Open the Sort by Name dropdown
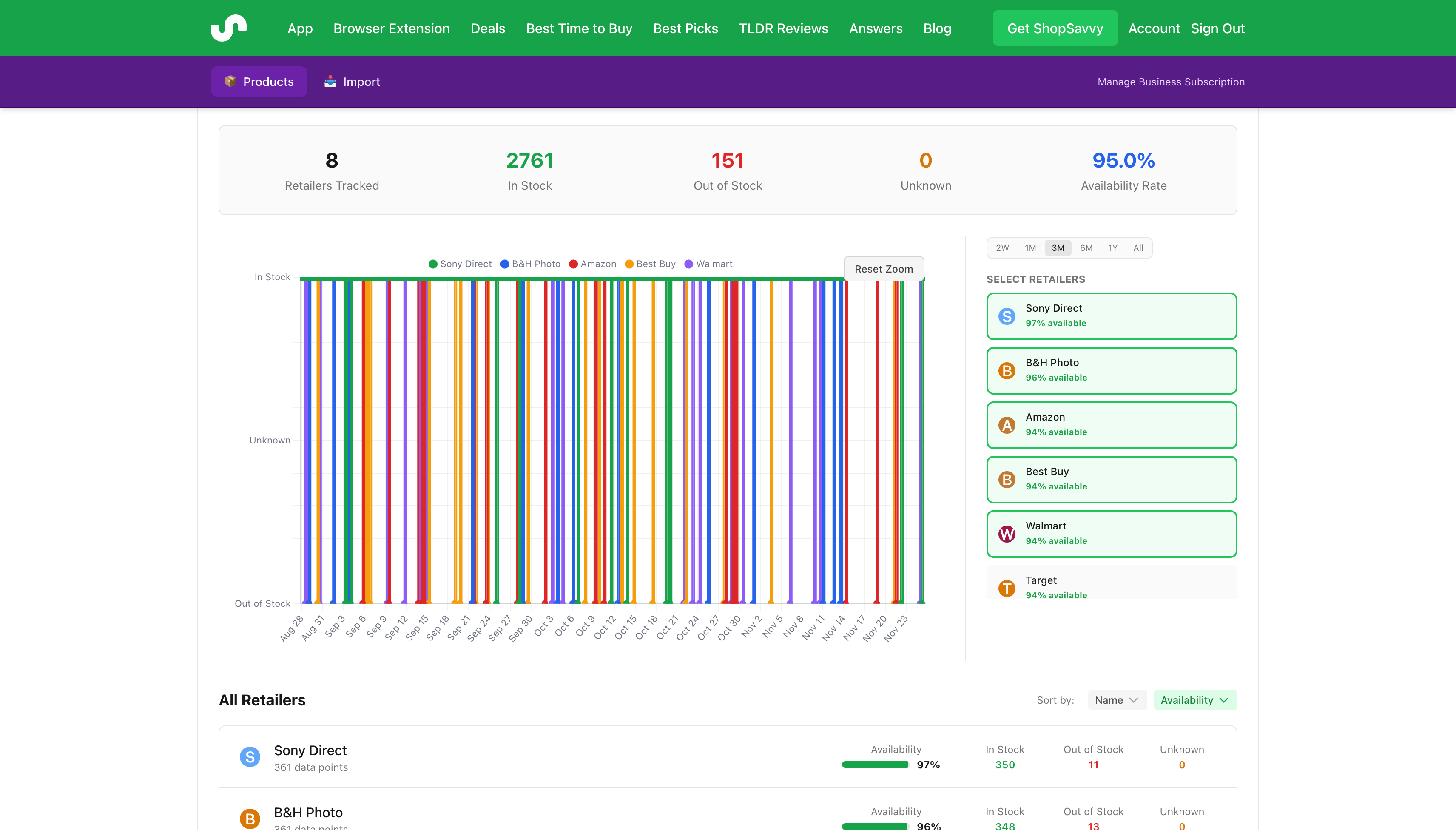 1116,699
